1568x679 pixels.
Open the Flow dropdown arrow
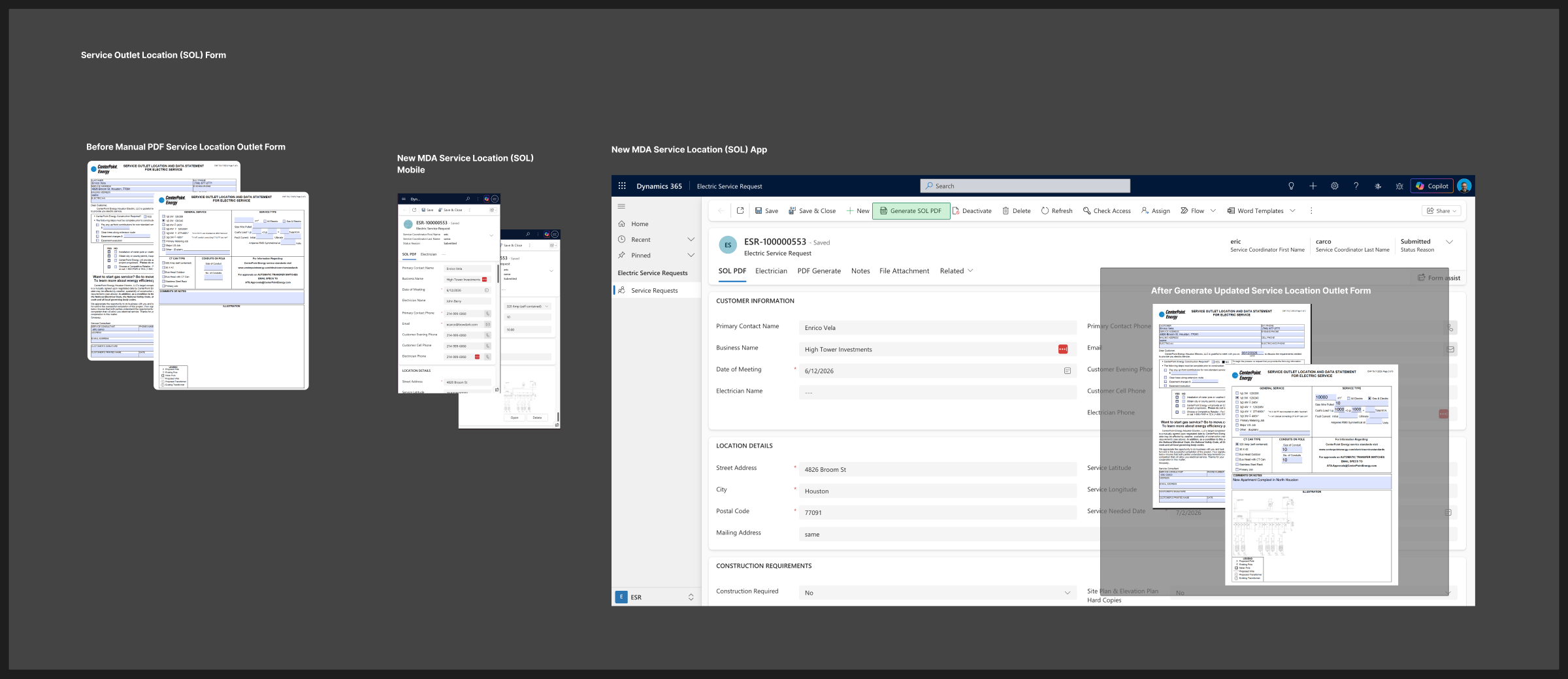pyautogui.click(x=1213, y=211)
